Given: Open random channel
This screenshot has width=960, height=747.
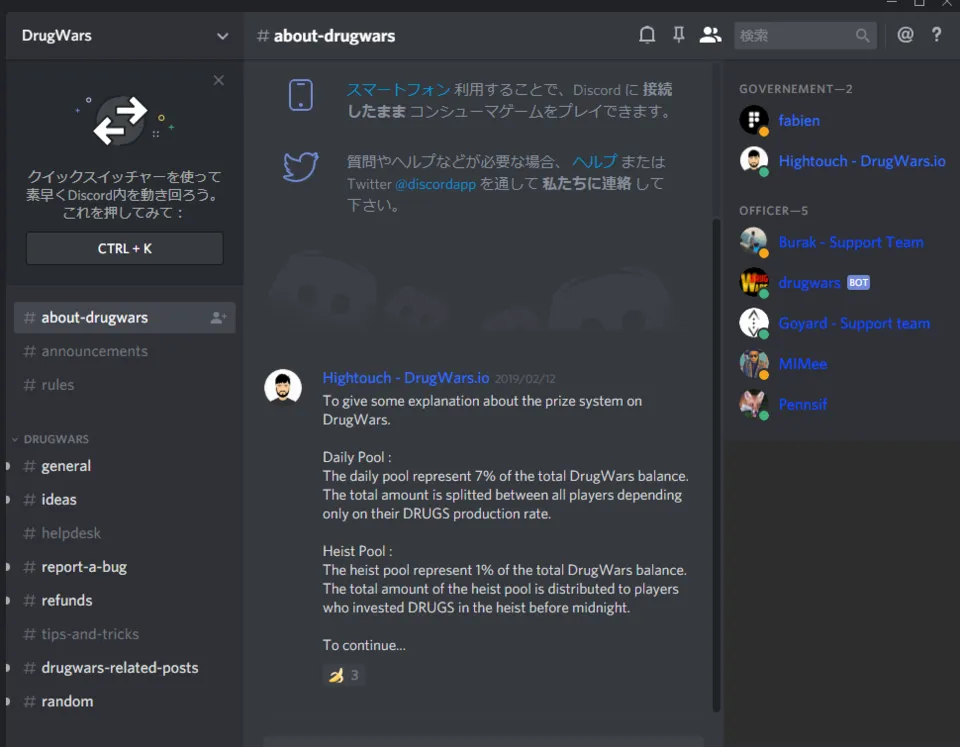Looking at the screenshot, I should click(124, 702).
